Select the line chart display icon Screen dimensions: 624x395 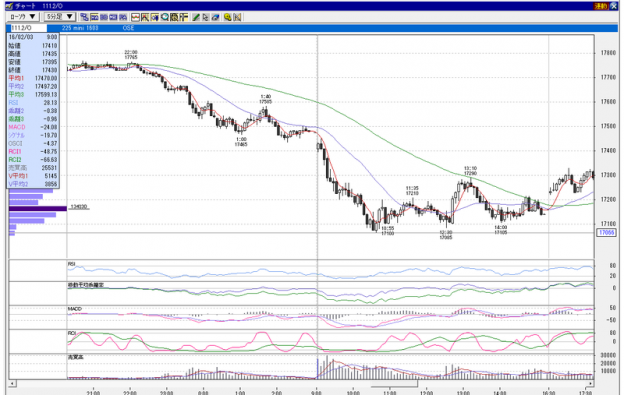click(135, 17)
